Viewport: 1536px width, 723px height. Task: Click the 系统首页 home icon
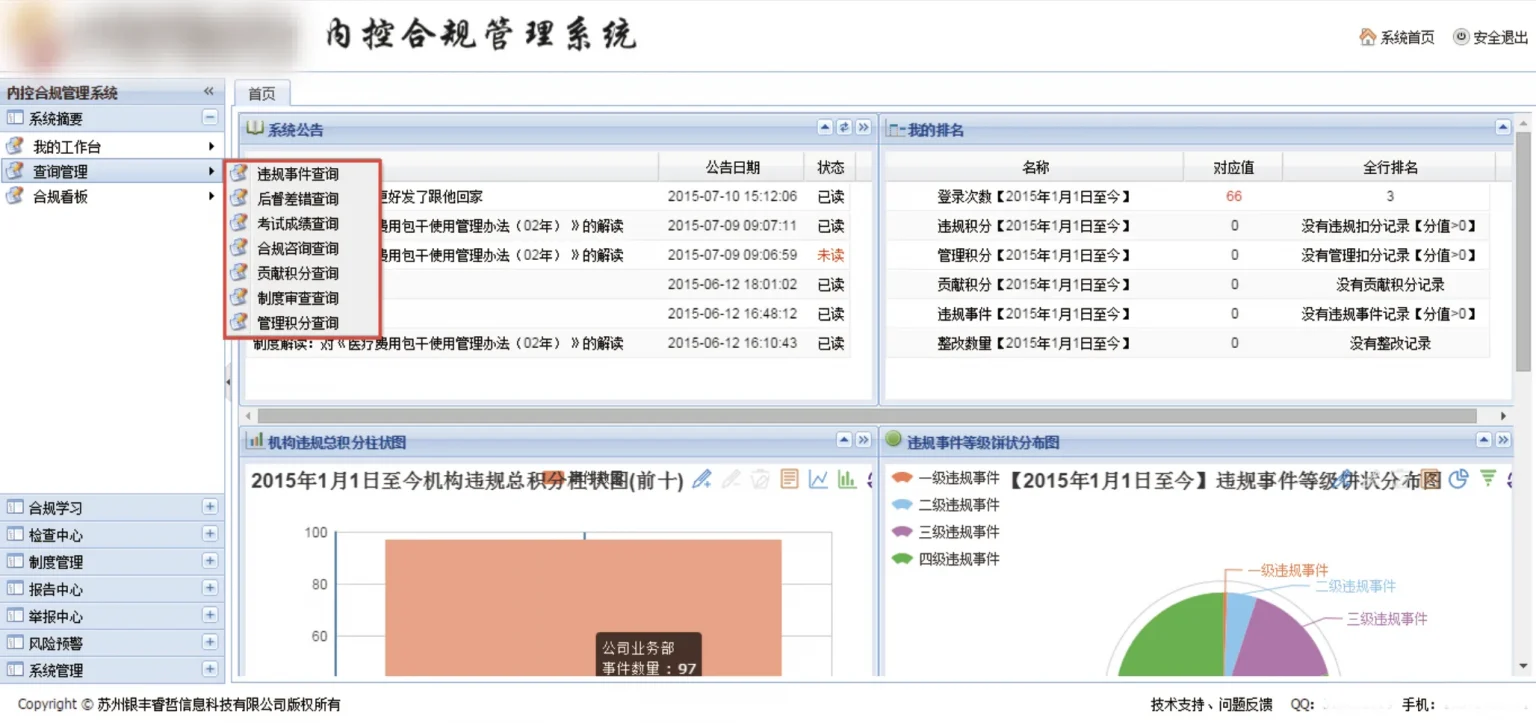click(x=1367, y=37)
